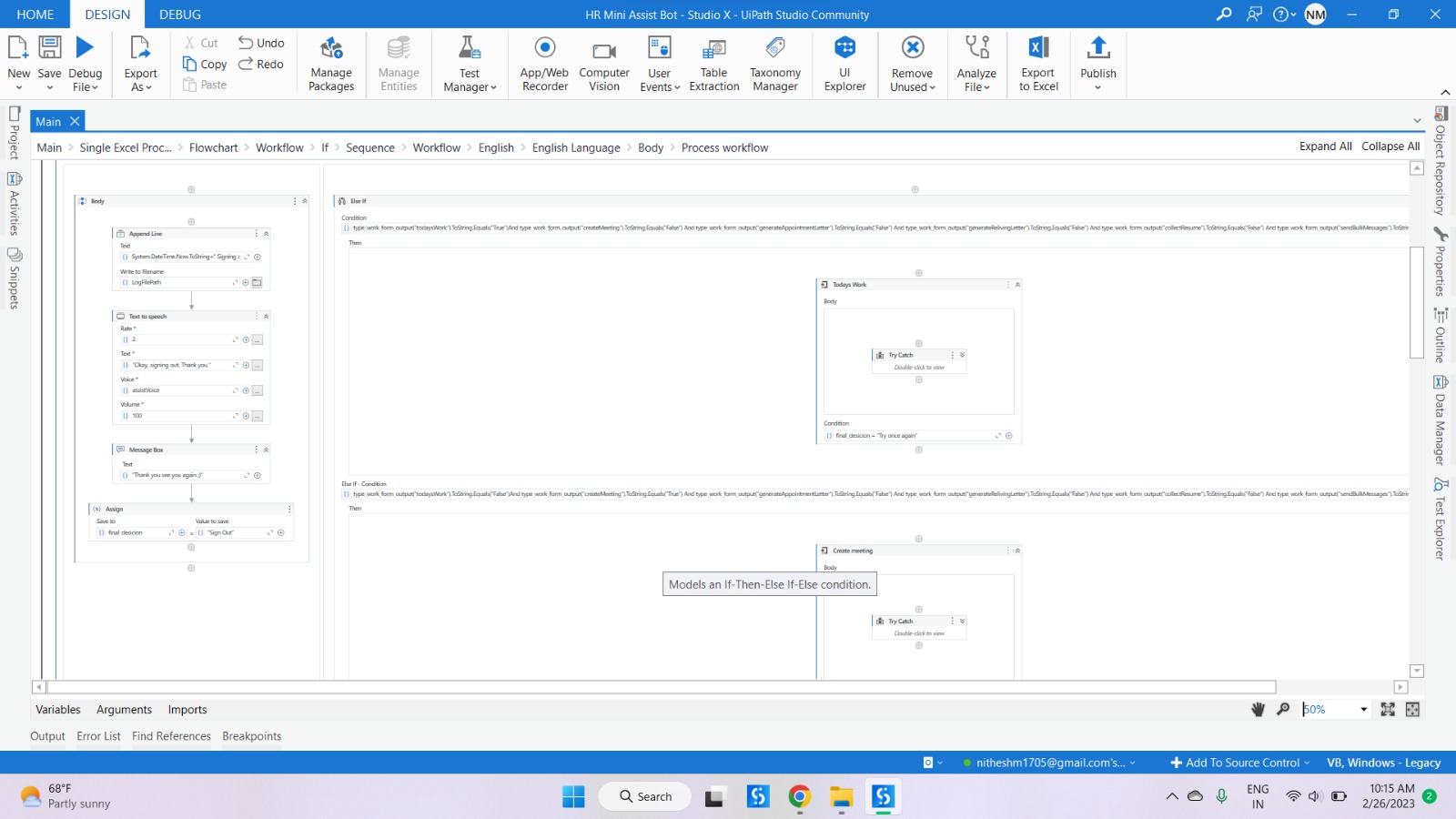Click Add To Source Control
This screenshot has height=819, width=1456.
coord(1239,763)
